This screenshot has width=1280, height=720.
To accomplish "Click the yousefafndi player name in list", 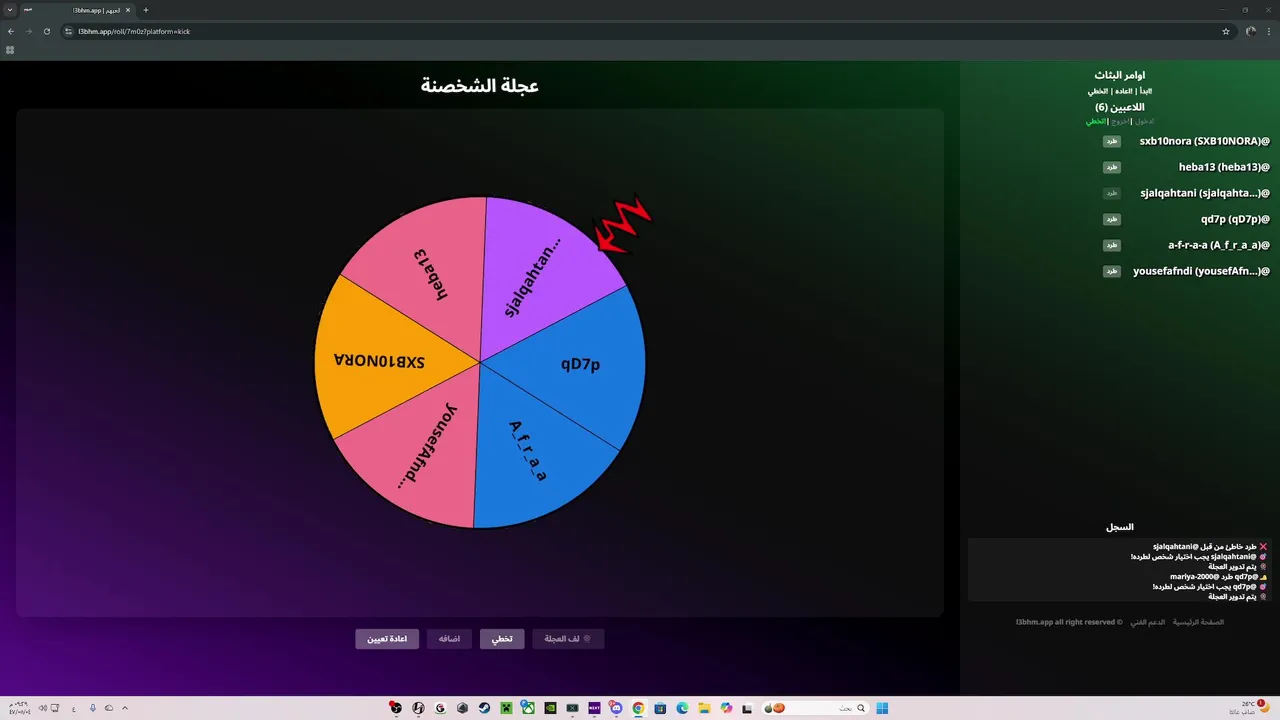I will point(1201,272).
